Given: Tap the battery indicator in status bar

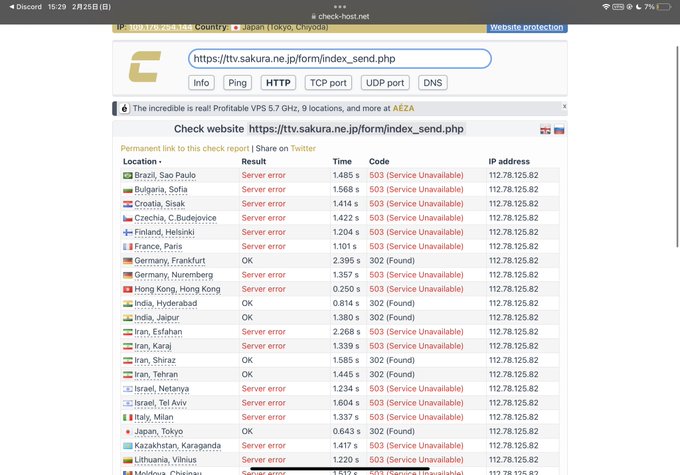Looking at the screenshot, I should (664, 7).
